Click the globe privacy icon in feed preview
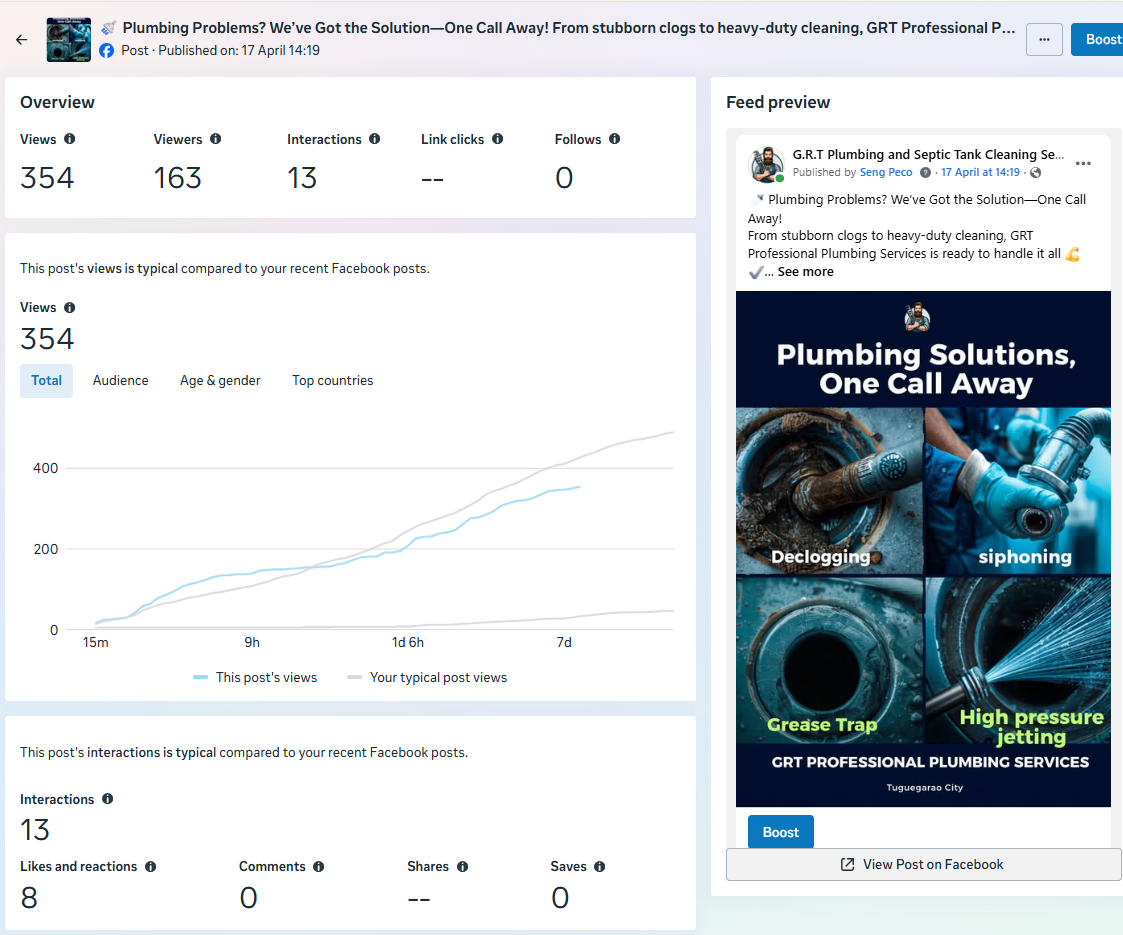Screen dimensions: 1123x935 pyautogui.click(x=1036, y=173)
